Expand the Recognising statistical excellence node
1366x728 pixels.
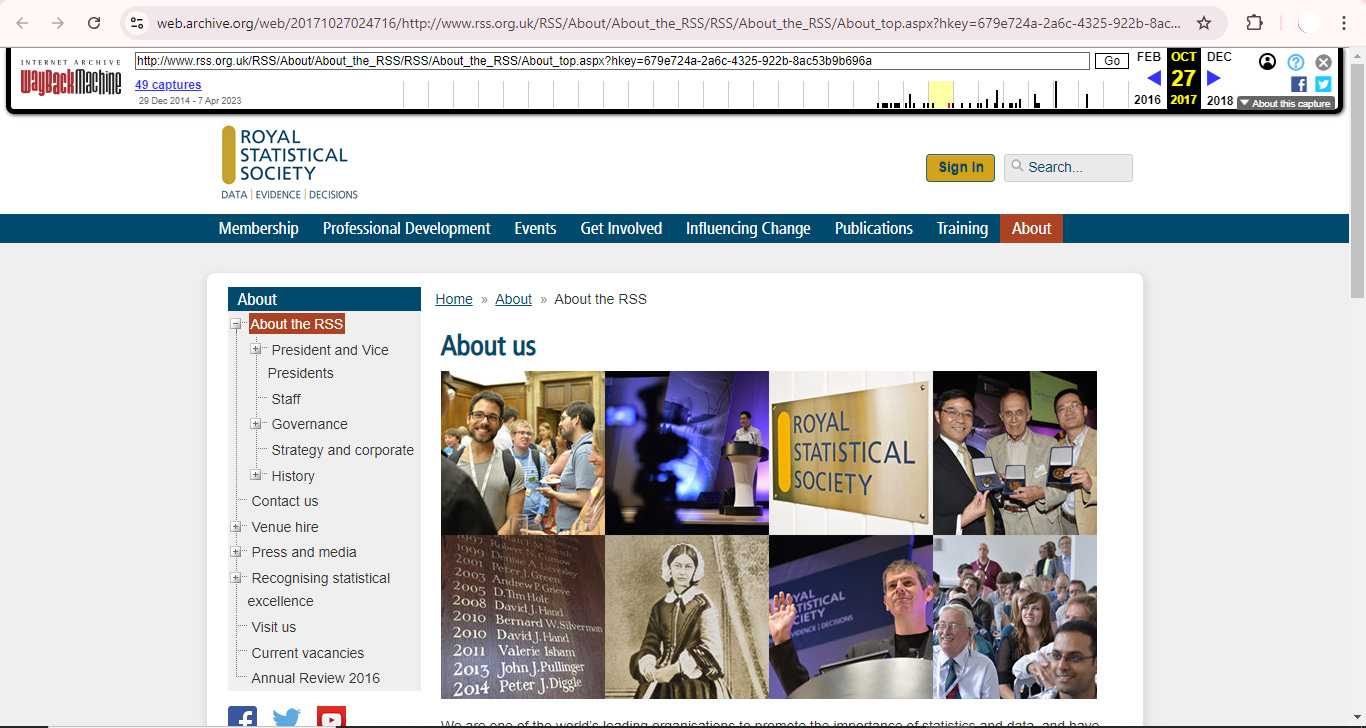pos(236,577)
